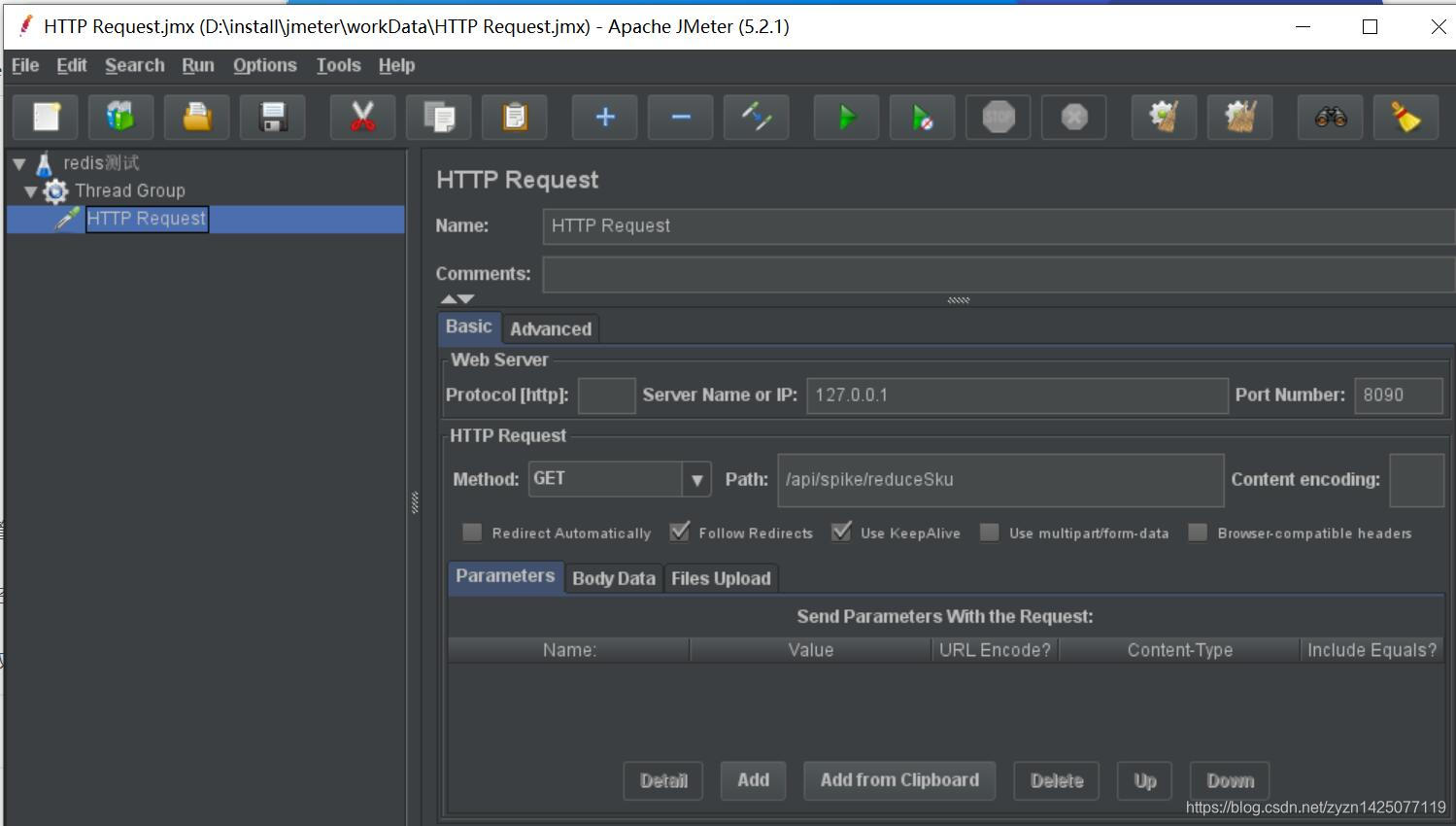
Task: Click the Thread Group gear icon
Action: 55,190
